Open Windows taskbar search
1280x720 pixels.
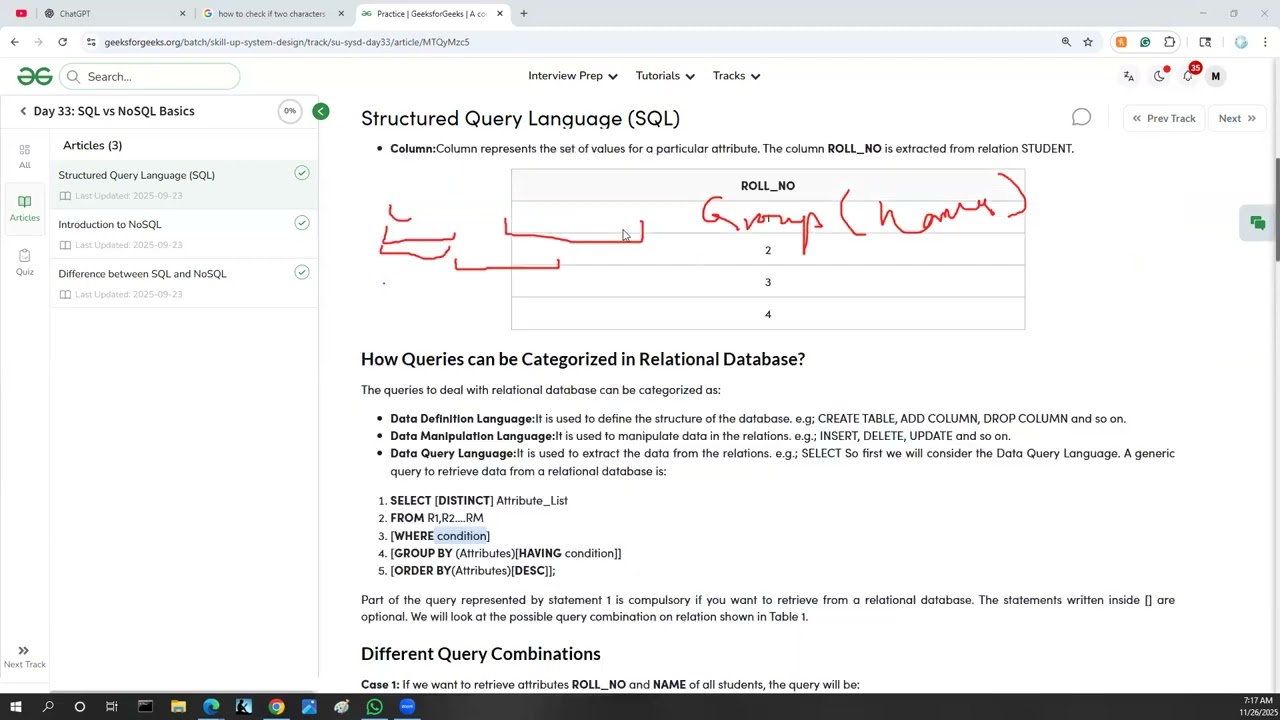point(47,707)
